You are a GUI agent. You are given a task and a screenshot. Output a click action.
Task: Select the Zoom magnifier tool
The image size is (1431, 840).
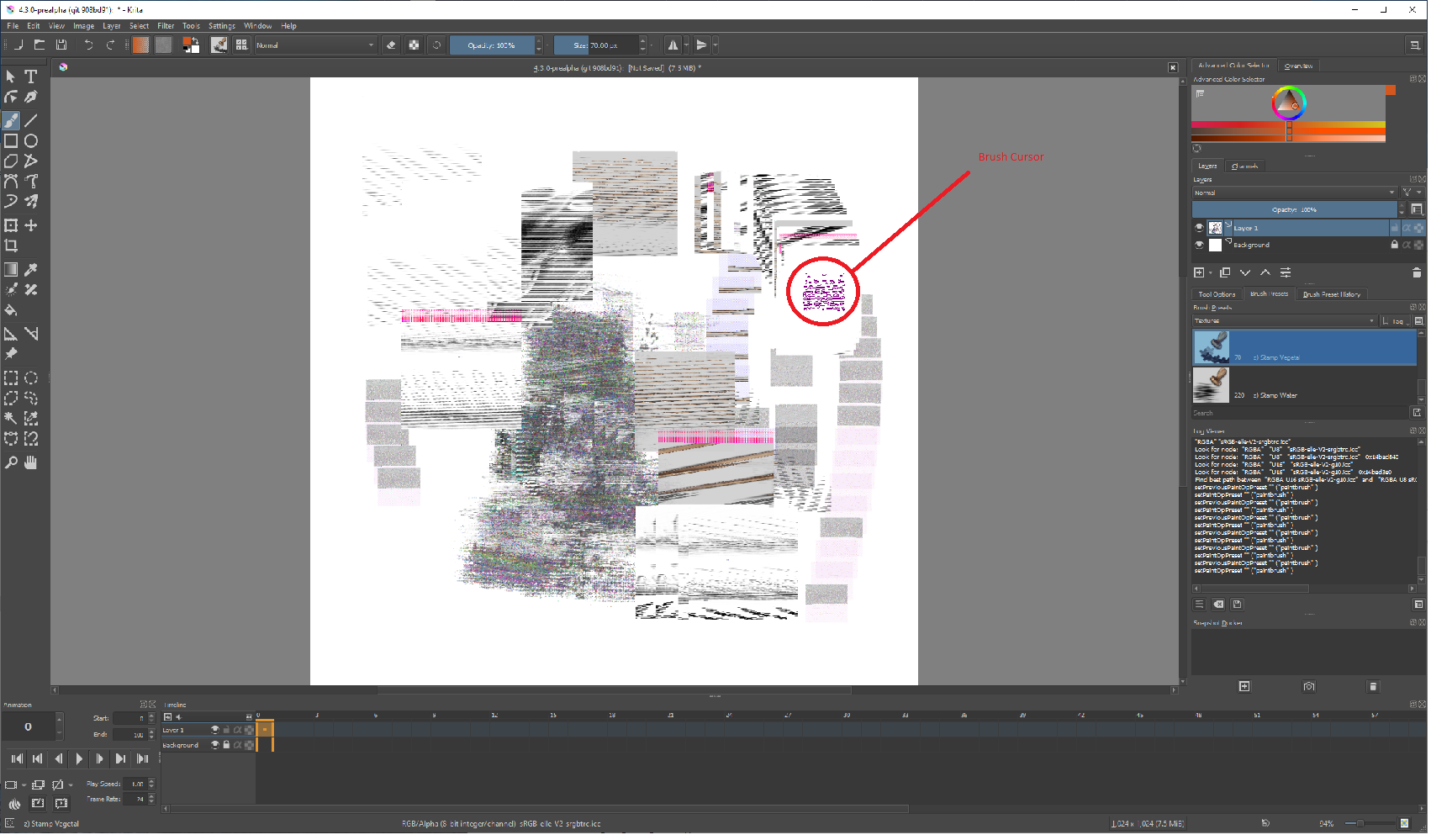pos(11,462)
